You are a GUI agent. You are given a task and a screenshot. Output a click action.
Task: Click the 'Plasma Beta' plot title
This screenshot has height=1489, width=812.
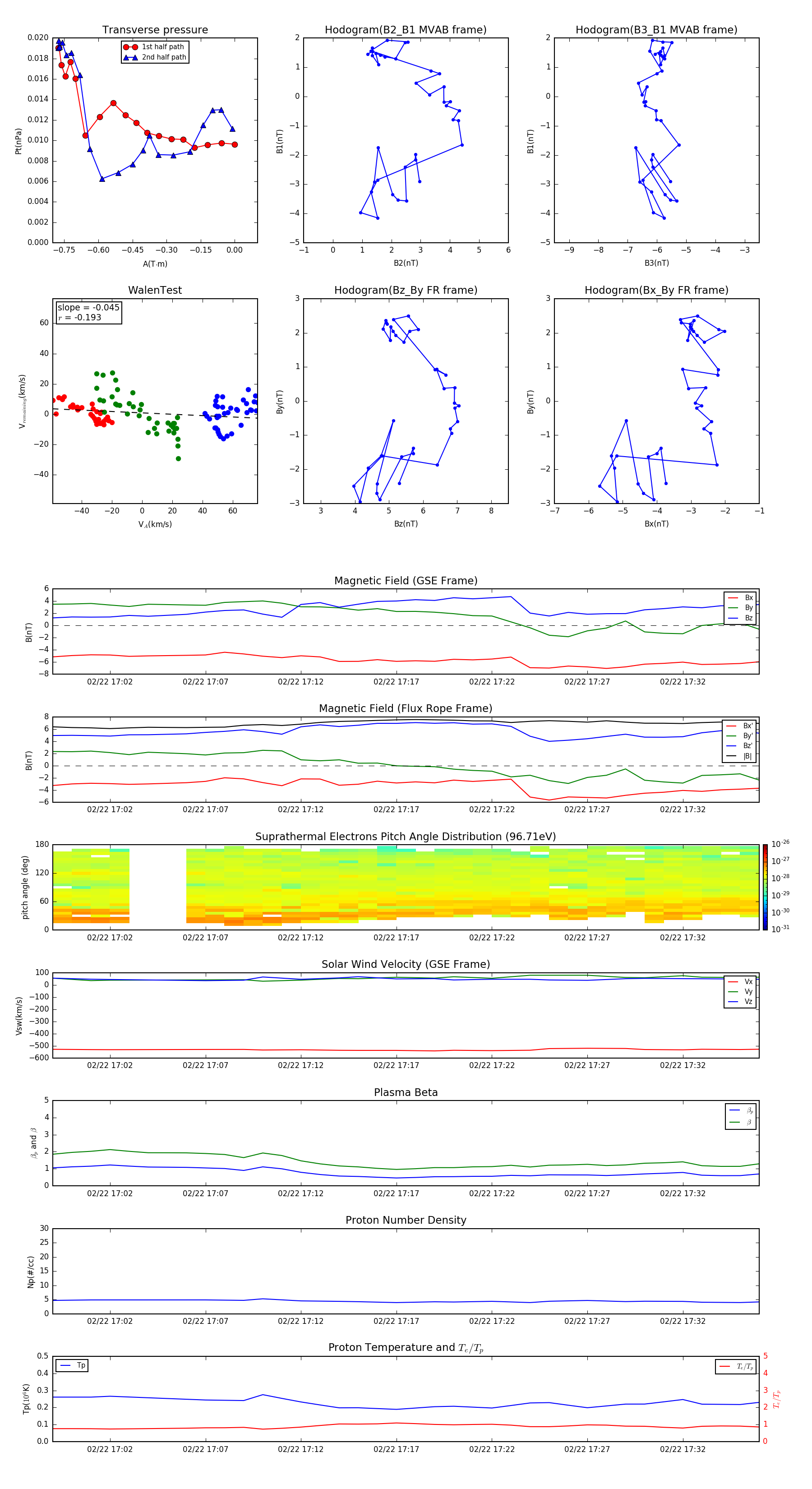tap(406, 1093)
